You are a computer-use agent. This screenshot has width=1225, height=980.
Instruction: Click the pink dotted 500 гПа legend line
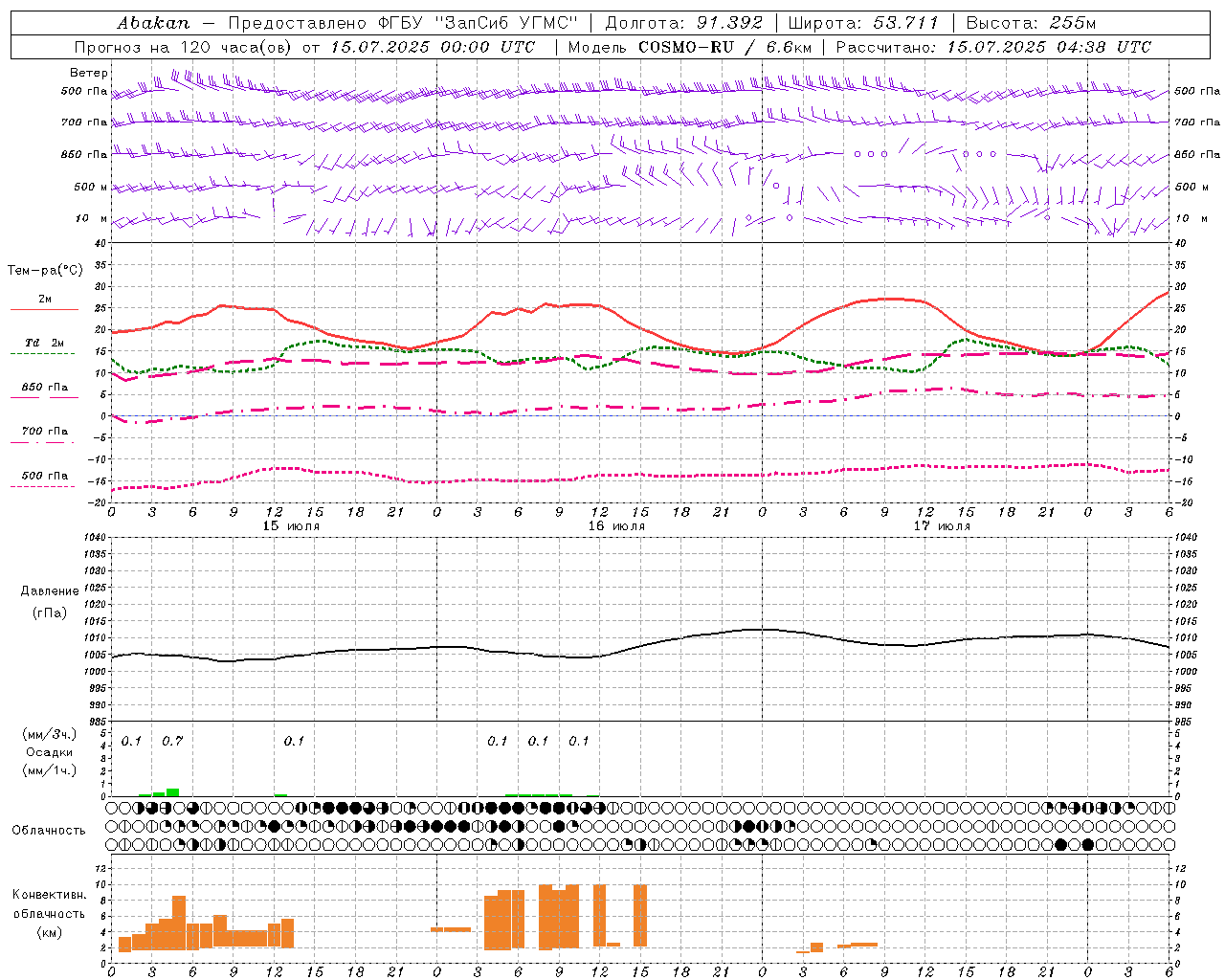point(43,486)
